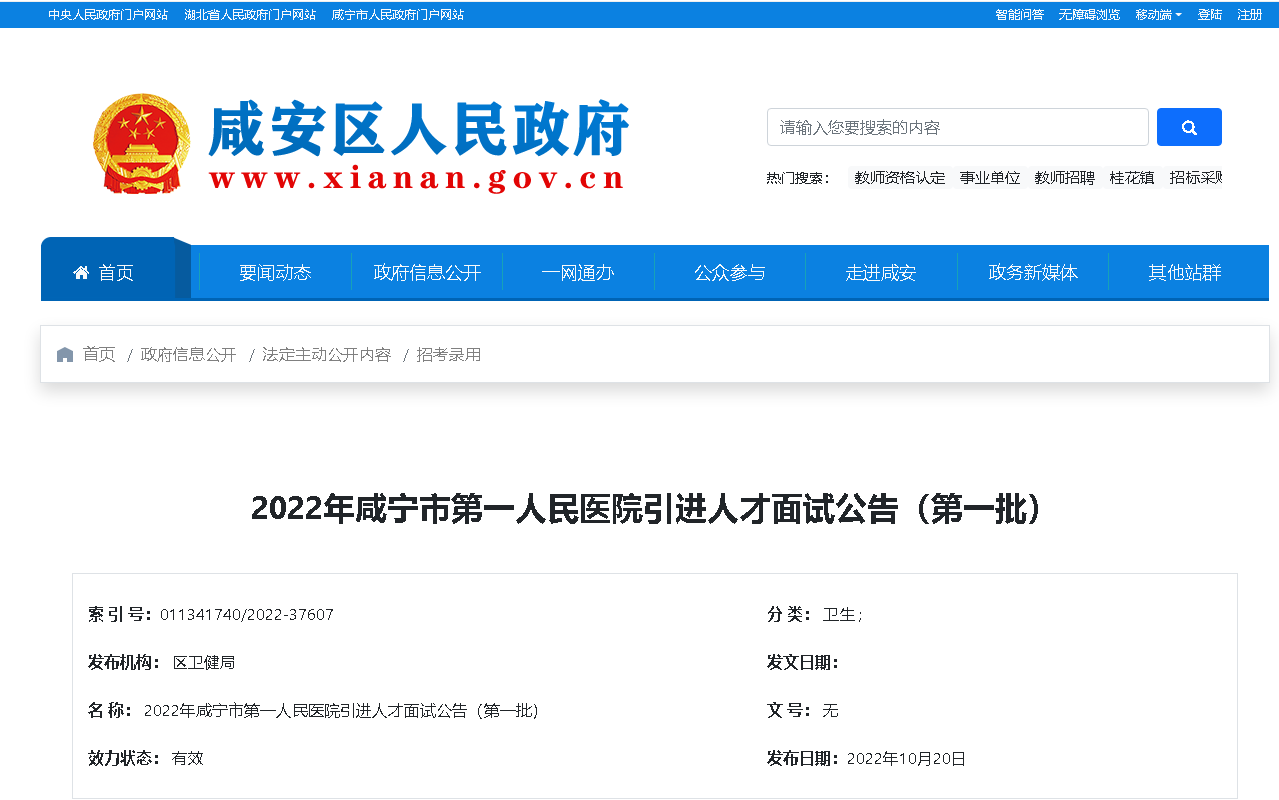The width and height of the screenshot is (1279, 800).
Task: Open the 移动端 dropdown in the top bar
Action: [x=1158, y=15]
